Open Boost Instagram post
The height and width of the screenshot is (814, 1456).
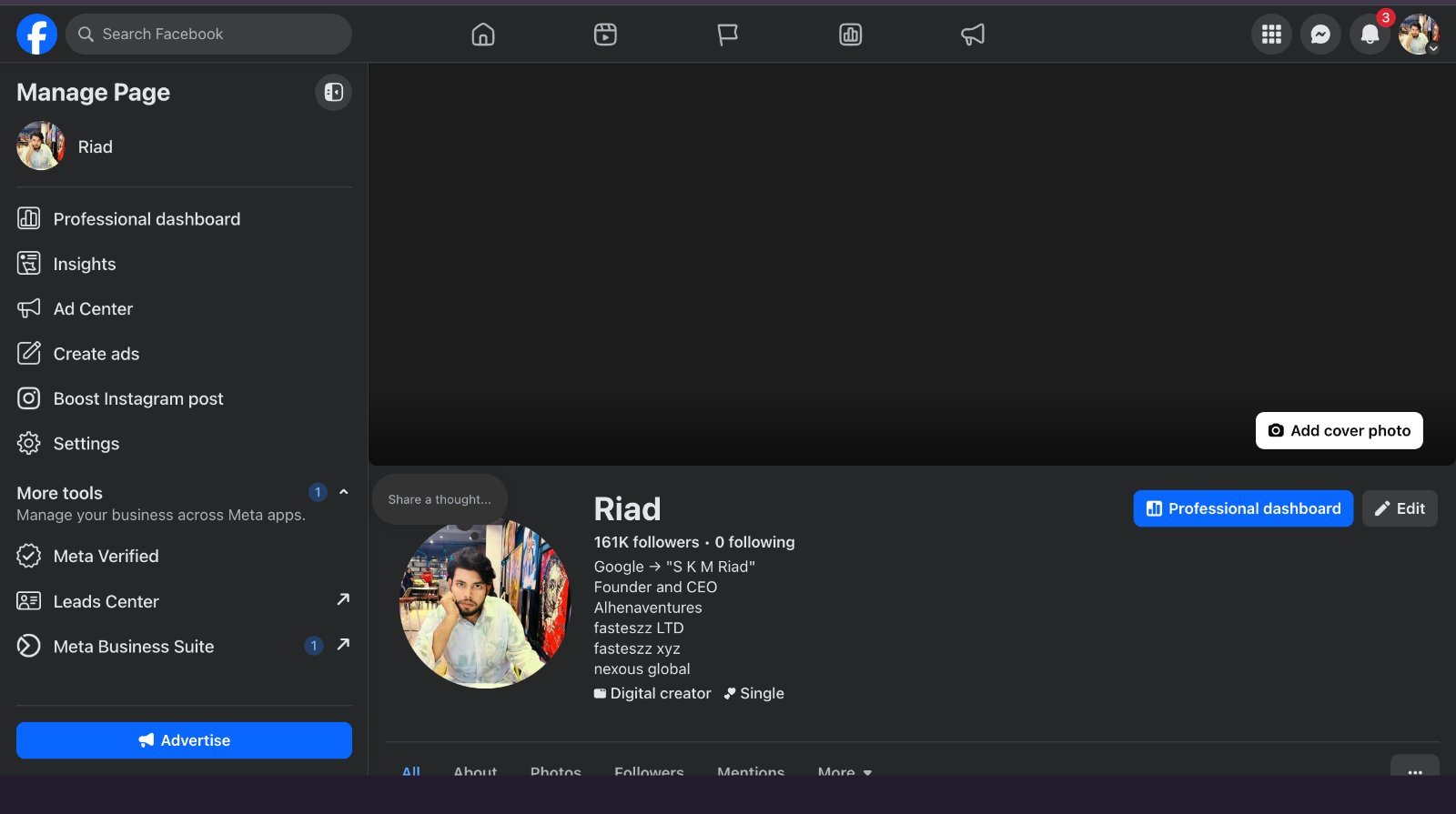point(184,398)
